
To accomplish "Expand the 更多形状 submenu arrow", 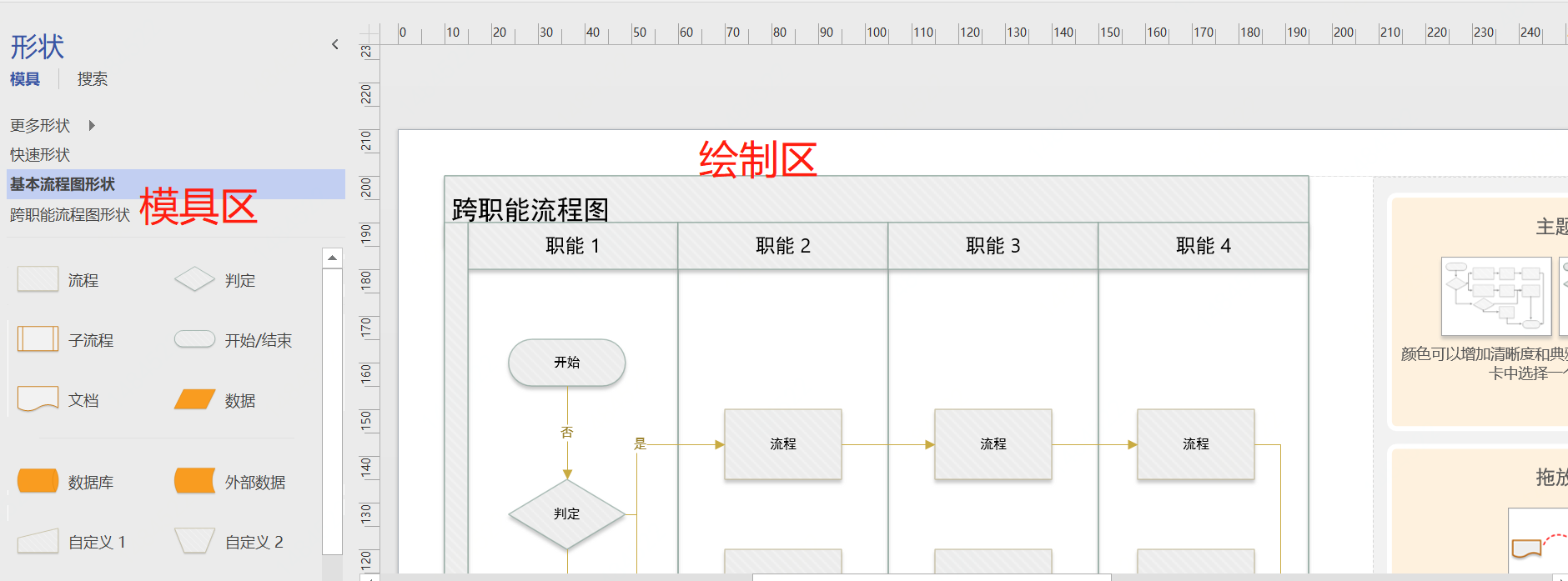I will tap(92, 125).
